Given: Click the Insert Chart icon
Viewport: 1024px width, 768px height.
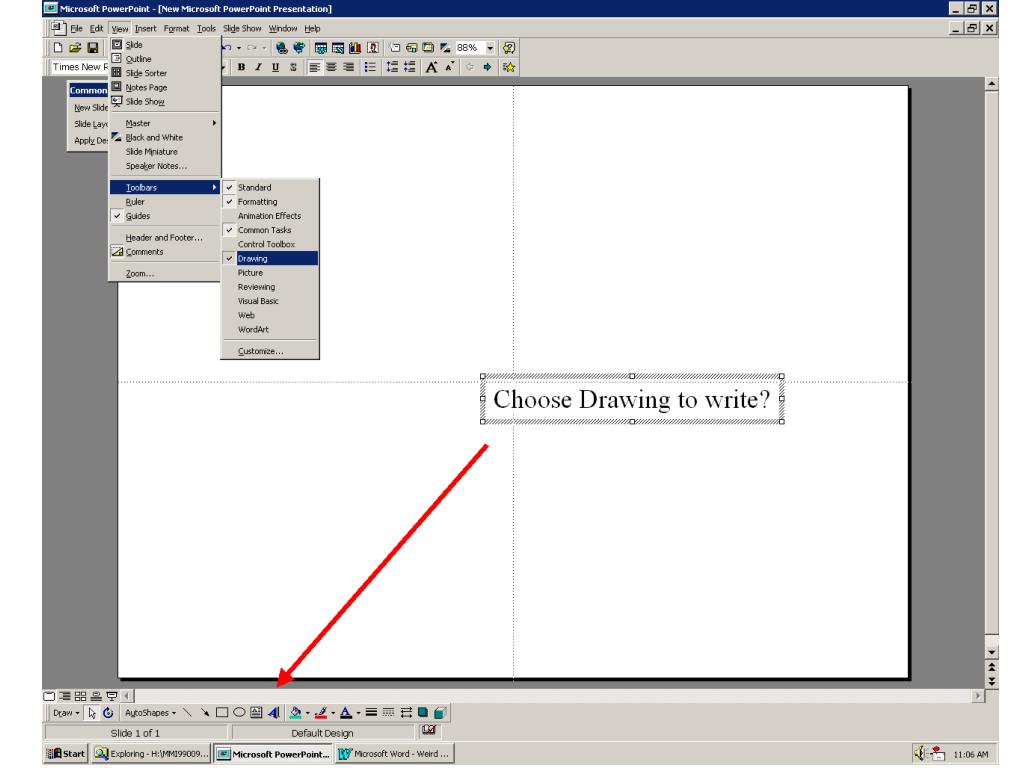Looking at the screenshot, I should point(355,48).
